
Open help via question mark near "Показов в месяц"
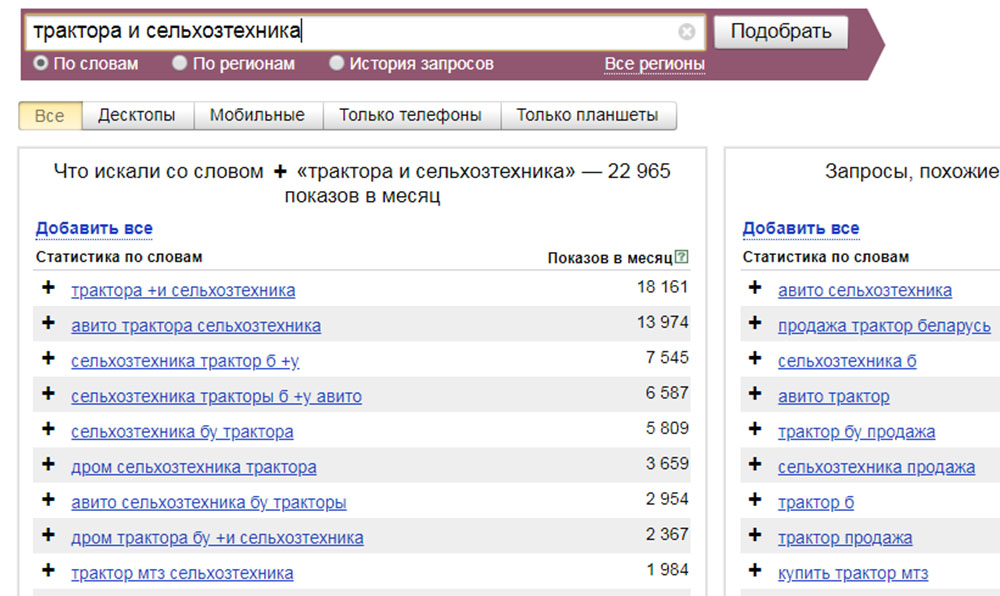[x=684, y=257]
